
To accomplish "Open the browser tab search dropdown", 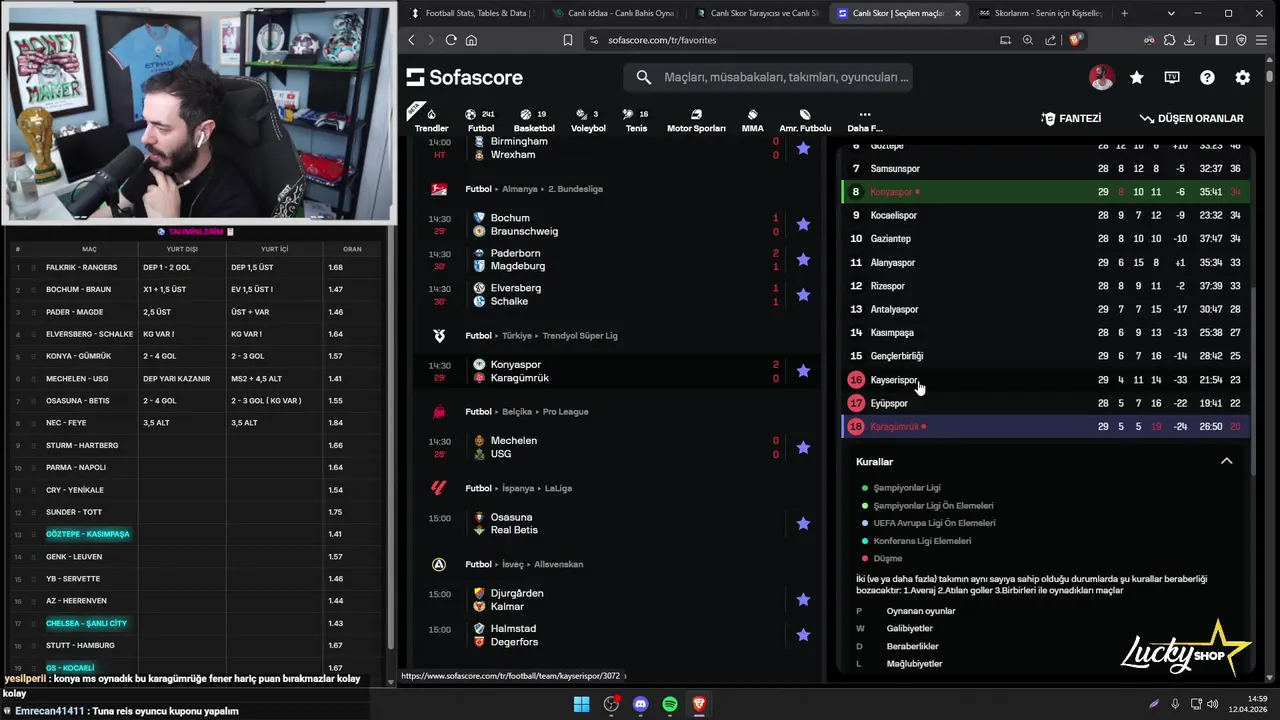I will (x=1171, y=13).
